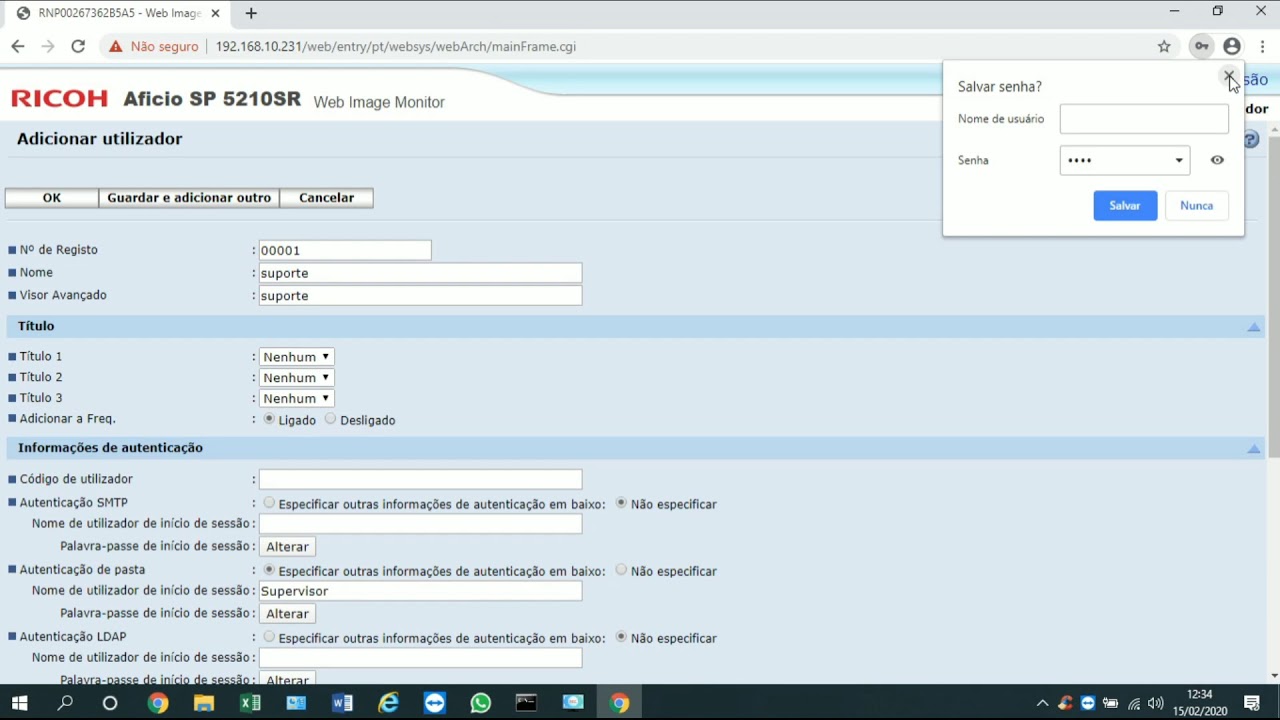
Task: Click the Código de utilizador field
Action: click(x=420, y=480)
